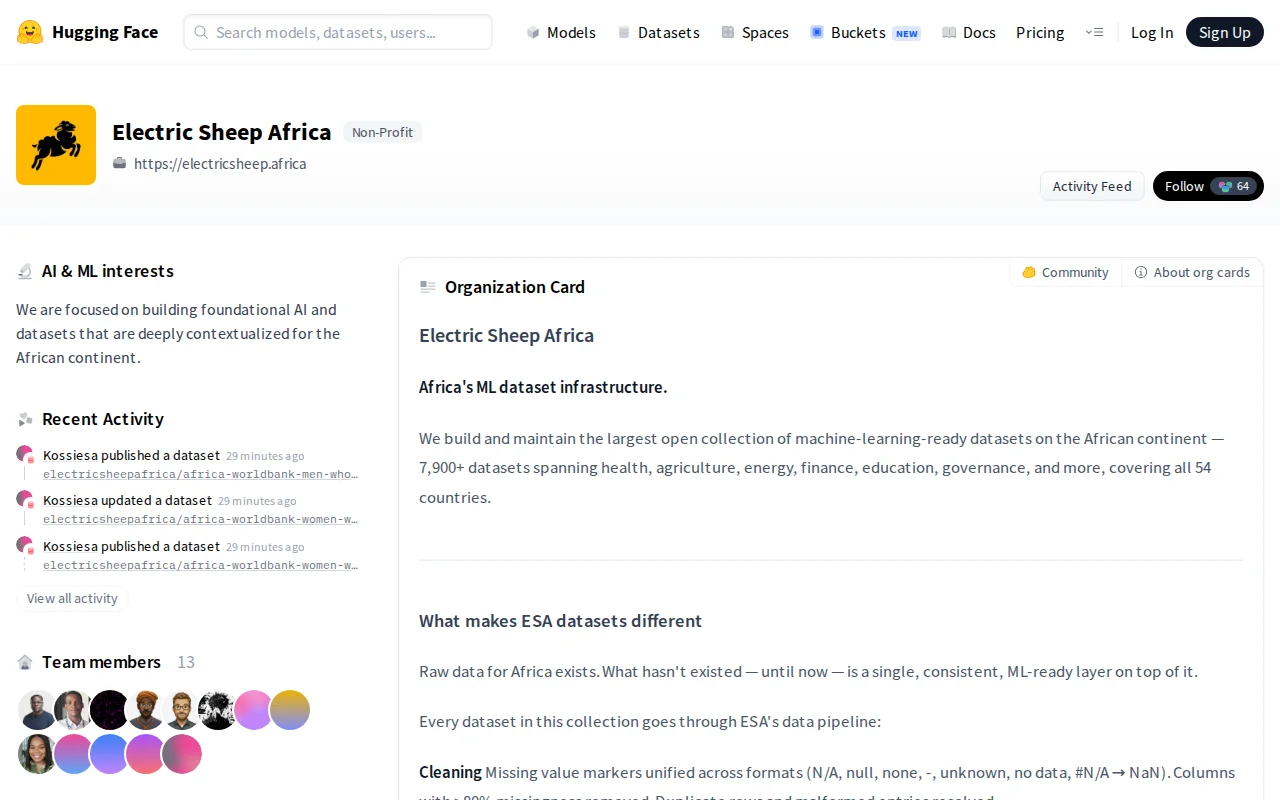Open the Datasets page
Image resolution: width=1280 pixels, height=800 pixels.
tap(658, 32)
